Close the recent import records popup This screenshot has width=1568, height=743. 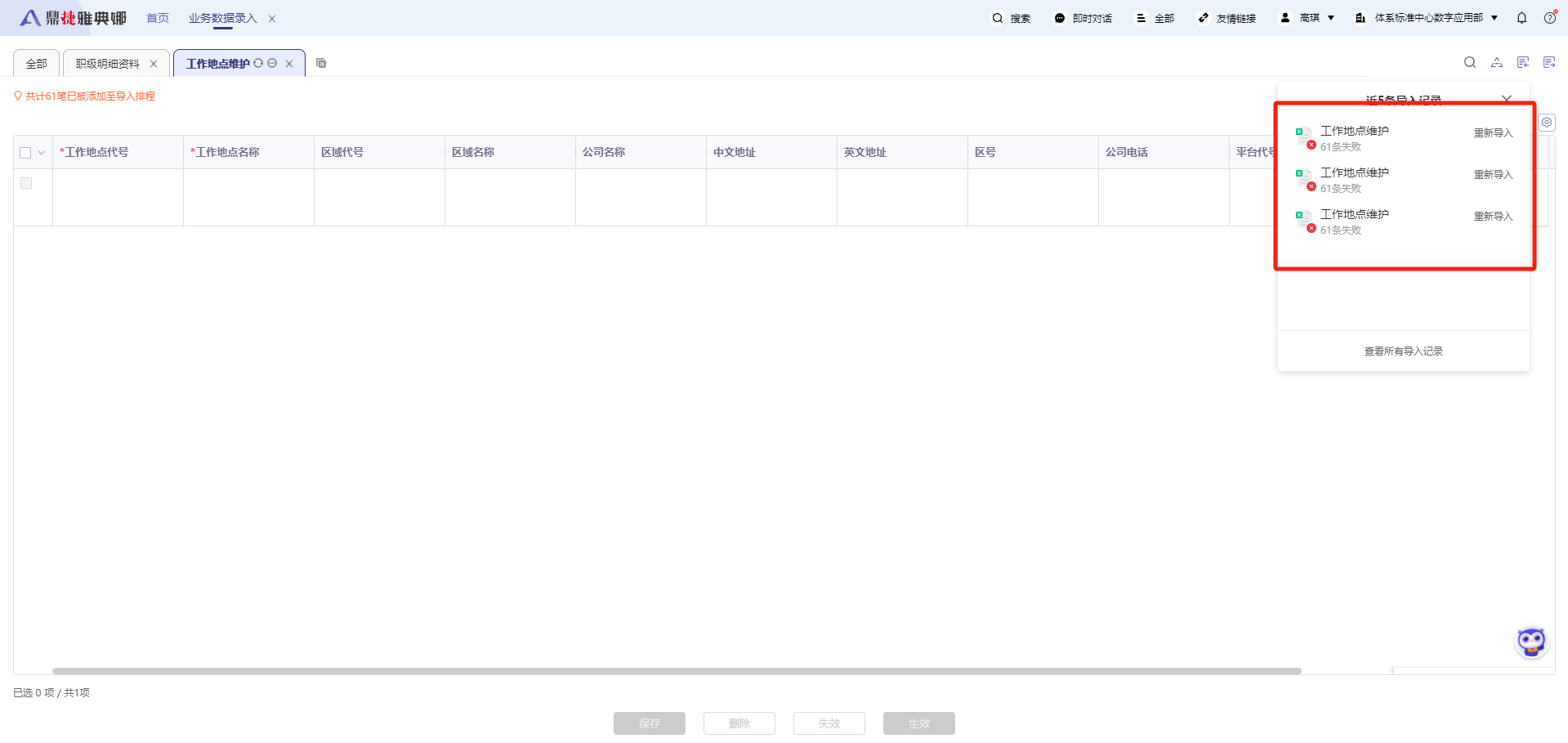(x=1506, y=99)
